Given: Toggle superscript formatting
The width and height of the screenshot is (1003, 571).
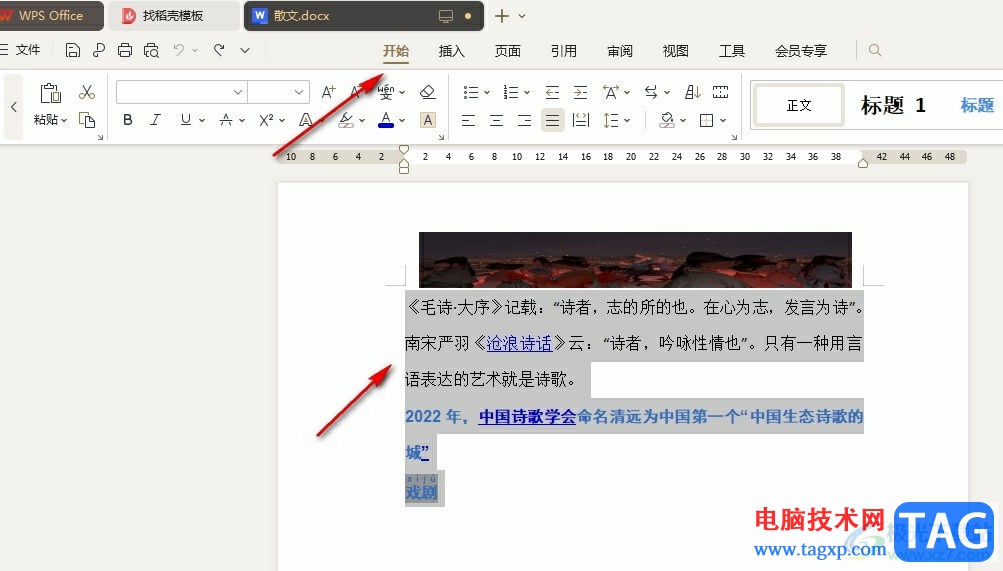Looking at the screenshot, I should tap(266, 120).
